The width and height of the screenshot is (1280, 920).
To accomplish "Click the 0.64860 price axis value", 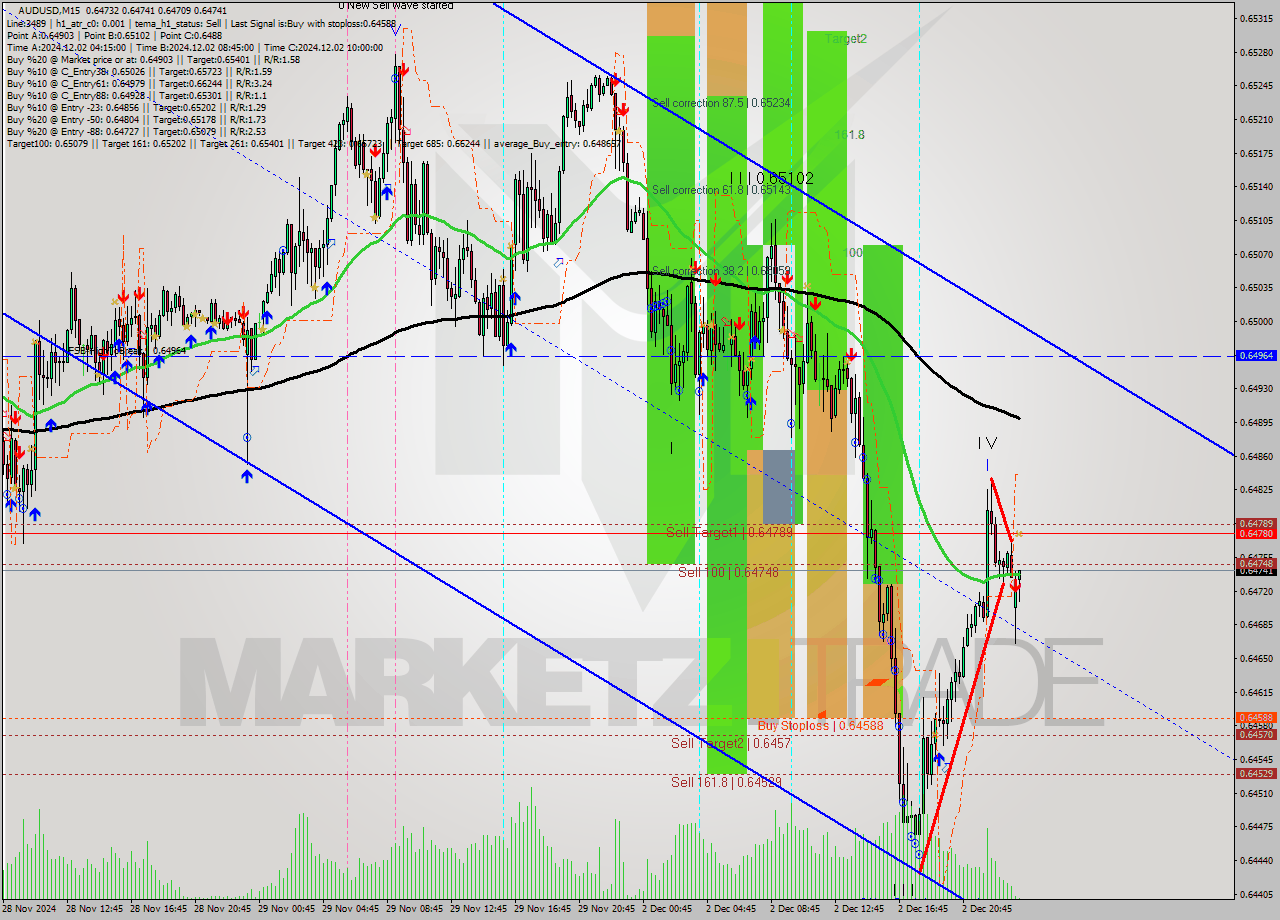I will point(1256,456).
